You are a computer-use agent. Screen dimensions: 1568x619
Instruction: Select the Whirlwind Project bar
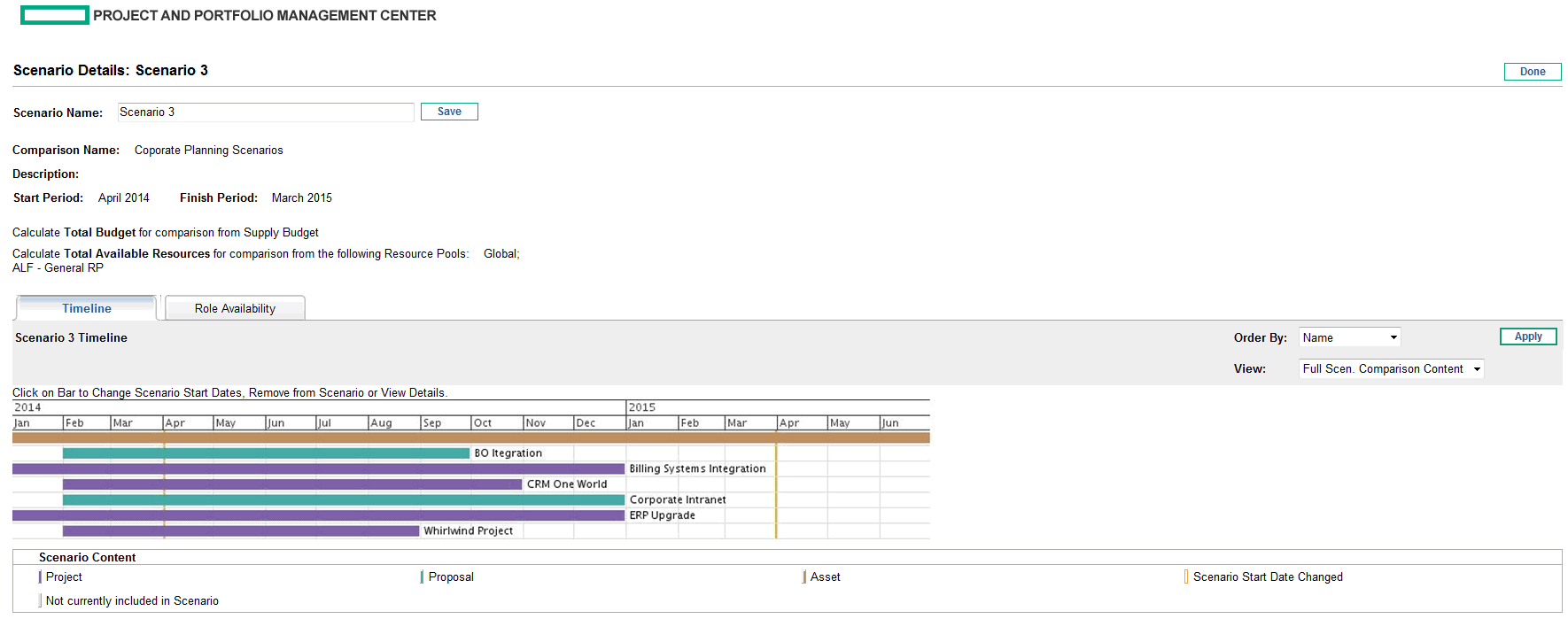click(241, 531)
